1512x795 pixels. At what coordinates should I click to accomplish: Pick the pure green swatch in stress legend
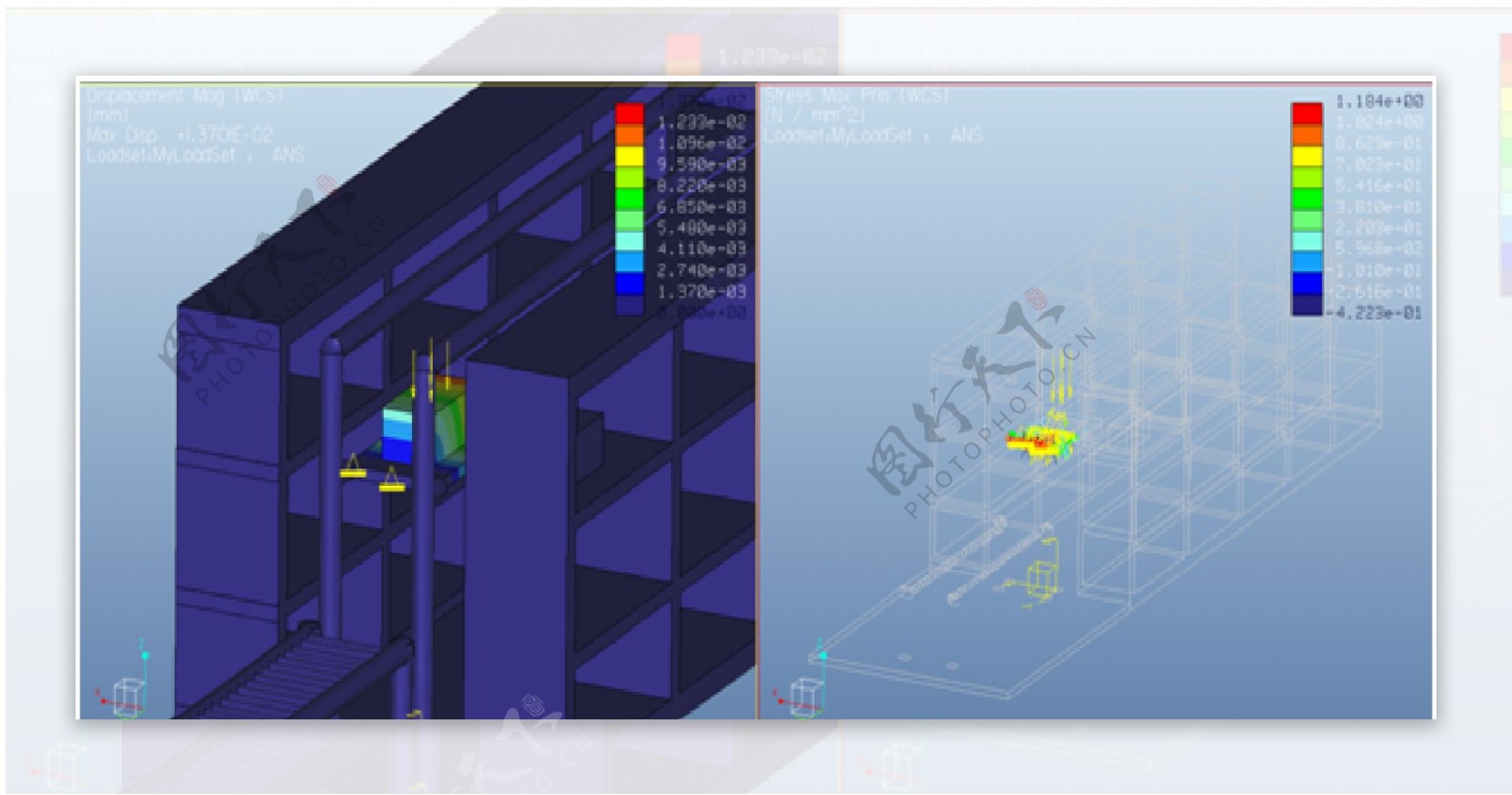1307,199
